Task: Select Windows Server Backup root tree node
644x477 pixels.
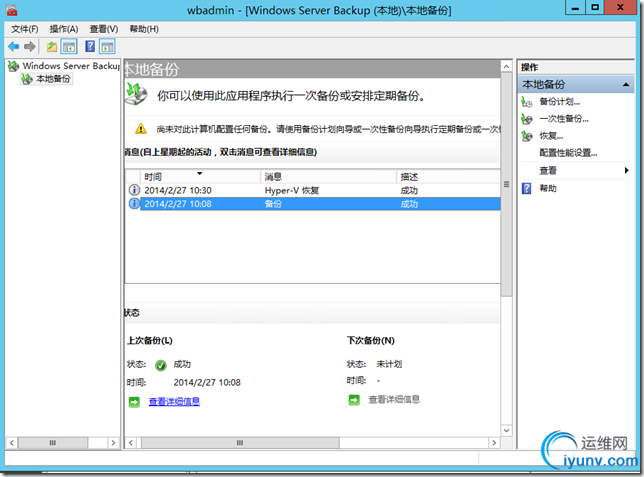Action: pyautogui.click(x=64, y=66)
